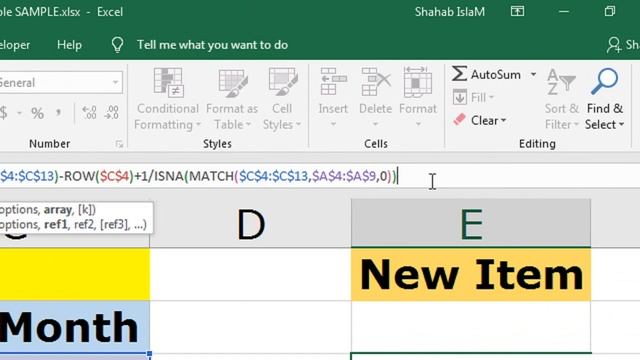Click Format as Table icon
Viewport: 640px width, 360px height.
point(233,83)
